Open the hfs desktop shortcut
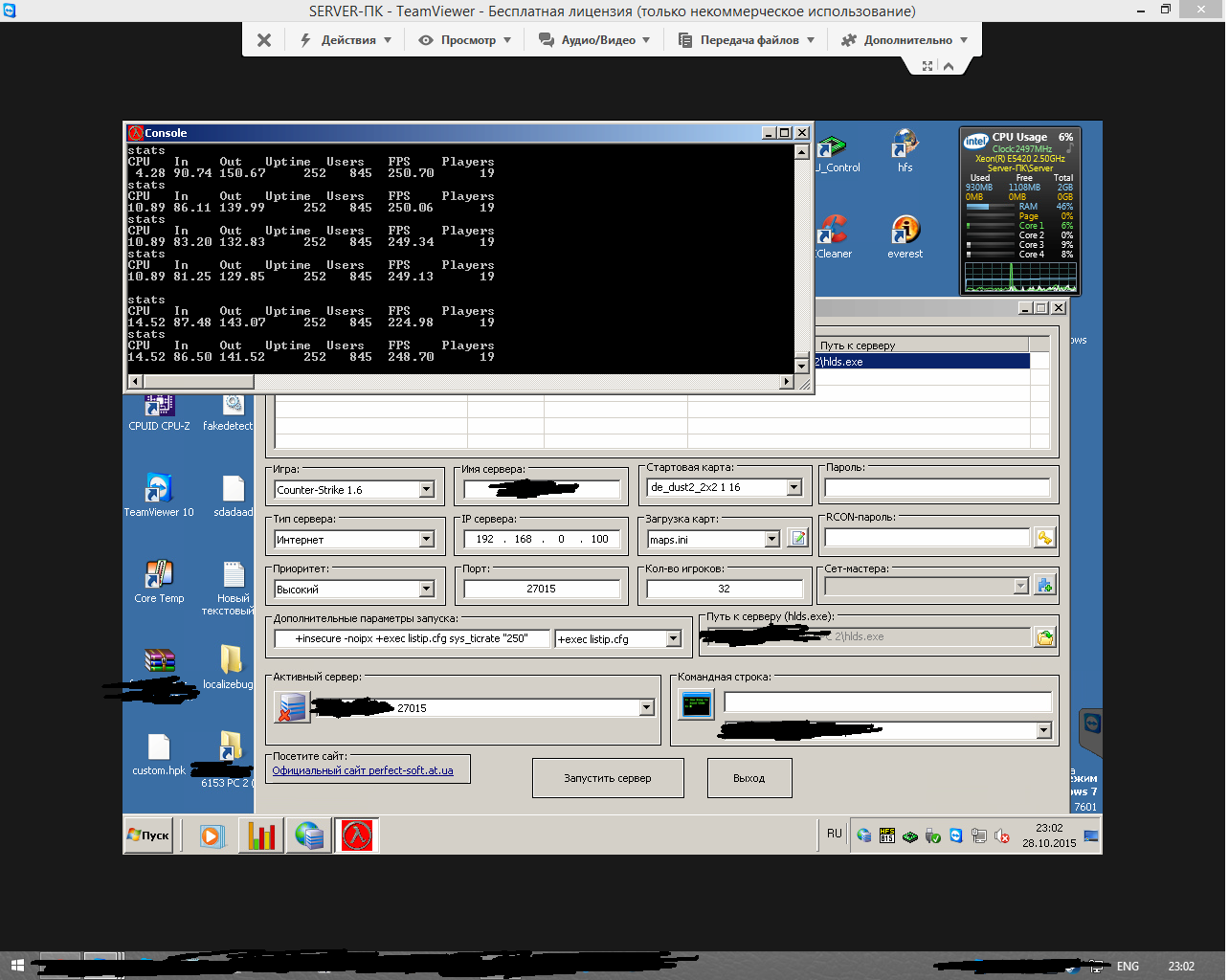This screenshot has height=980, width=1229. (905, 150)
